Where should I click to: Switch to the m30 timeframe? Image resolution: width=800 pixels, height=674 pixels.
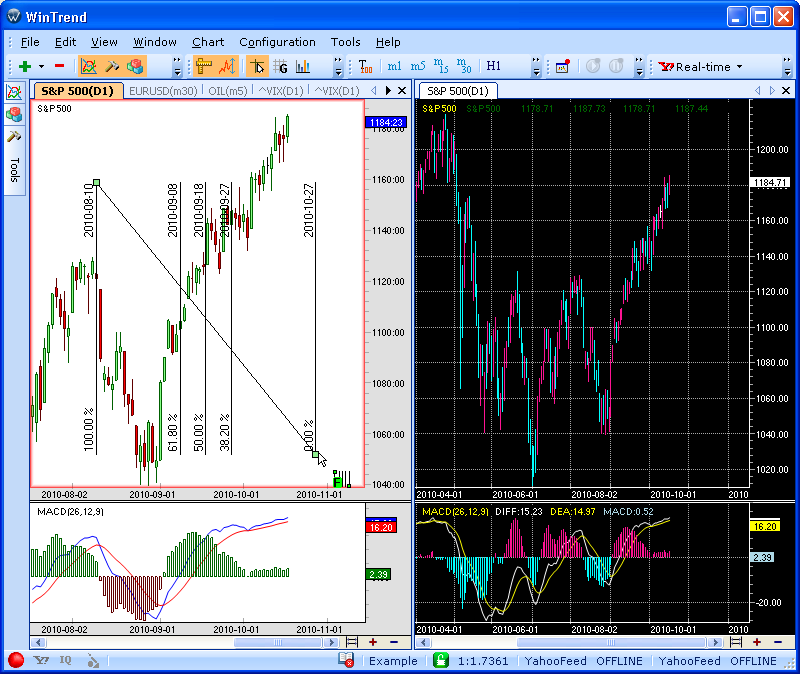click(464, 66)
